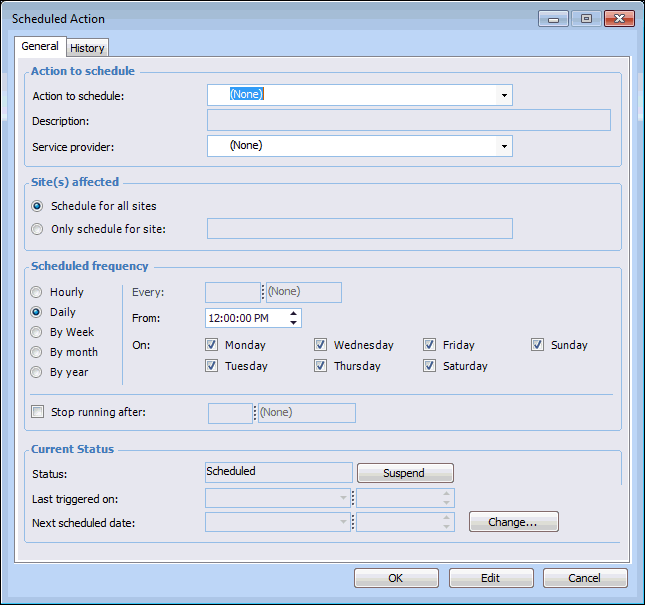The height and width of the screenshot is (605, 645).
Task: Toggle the Sunday checkbox
Action: (x=538, y=345)
